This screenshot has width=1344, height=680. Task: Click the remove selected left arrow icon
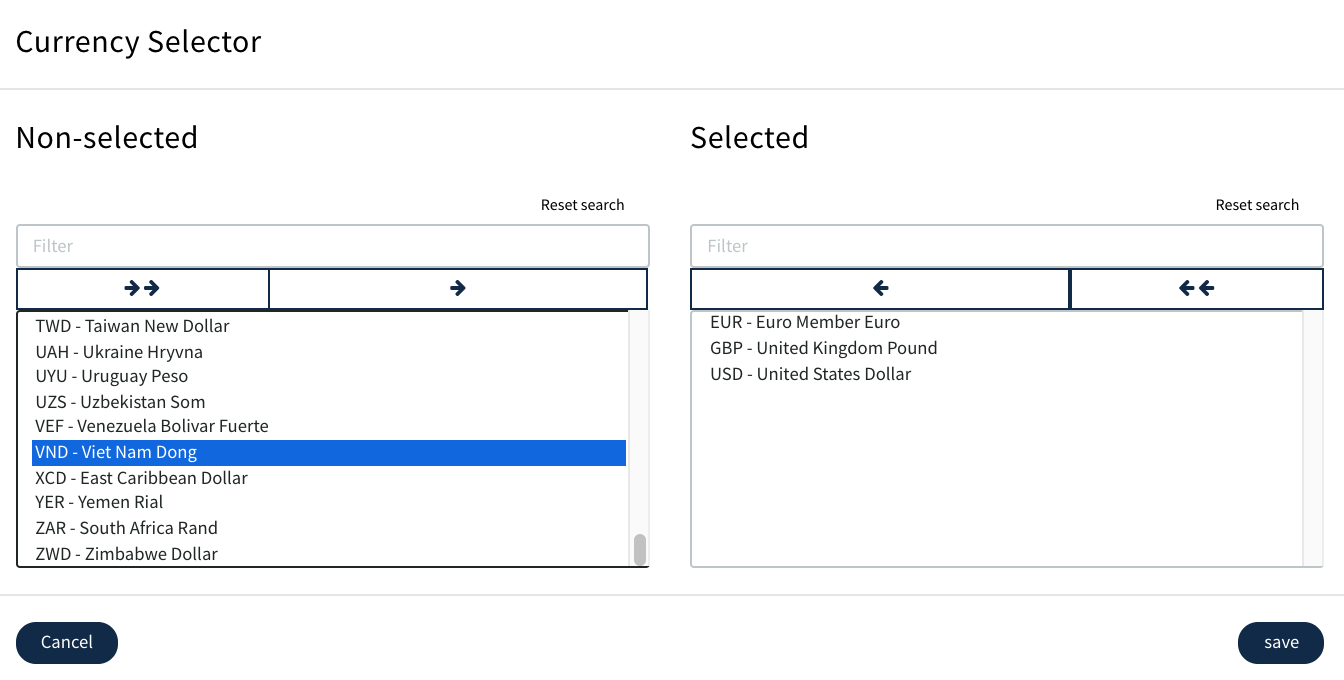coord(880,288)
